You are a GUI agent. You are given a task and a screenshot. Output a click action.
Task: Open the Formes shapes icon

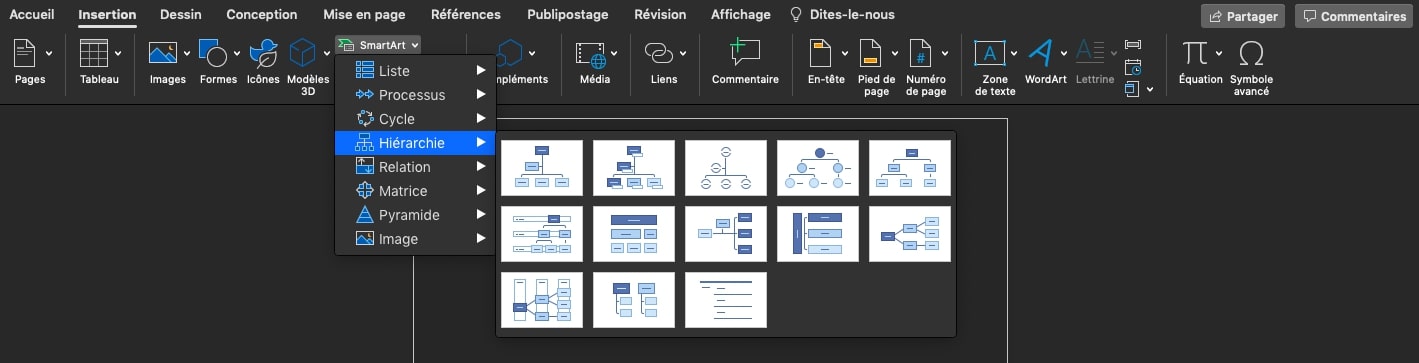click(x=213, y=53)
